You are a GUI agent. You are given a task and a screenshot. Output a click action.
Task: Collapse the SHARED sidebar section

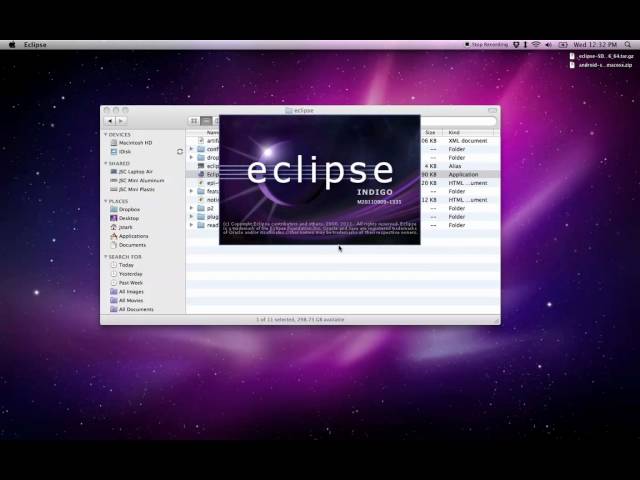click(106, 163)
